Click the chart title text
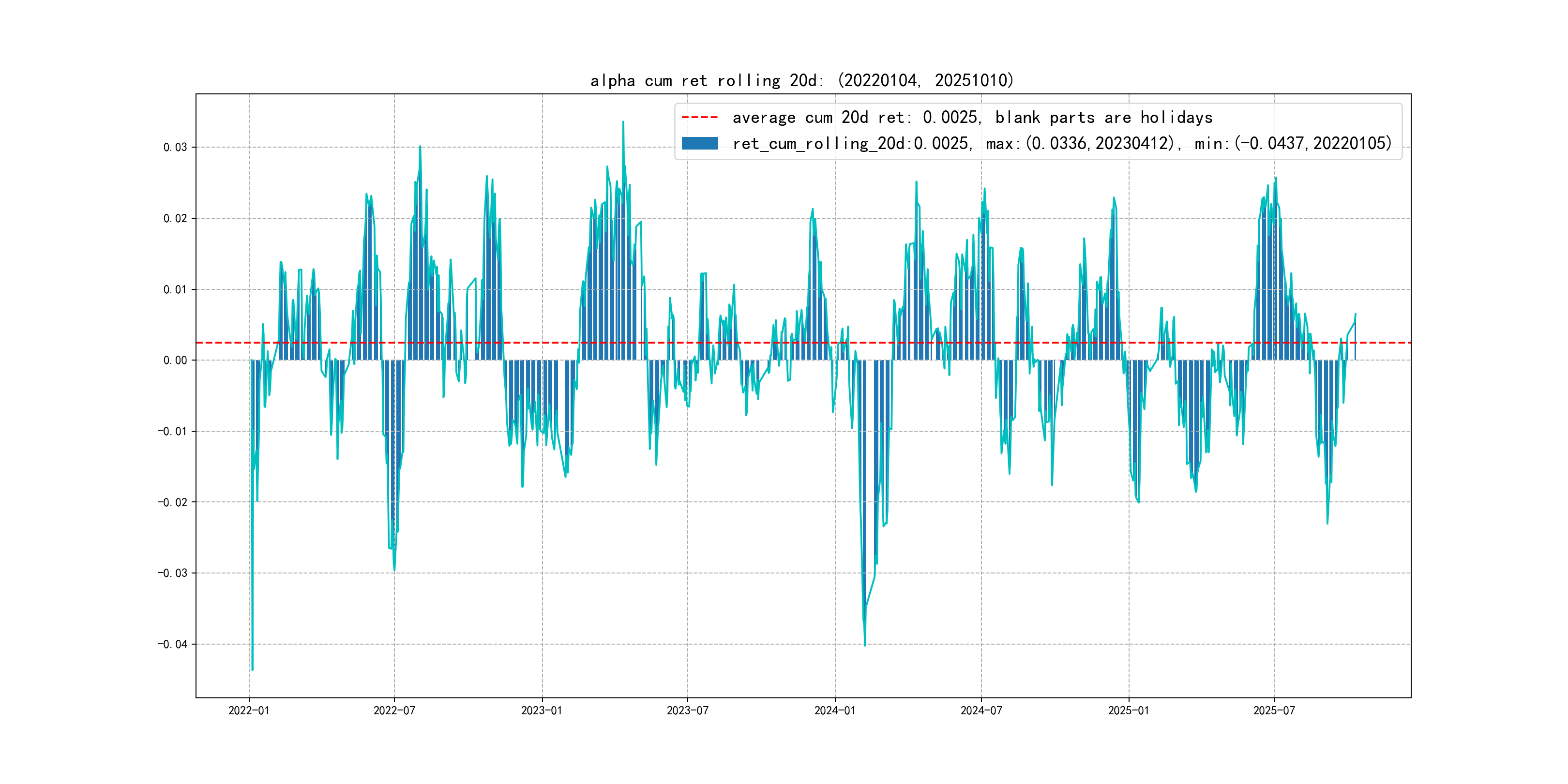Viewport: 1568px width, 784px height. pos(801,80)
